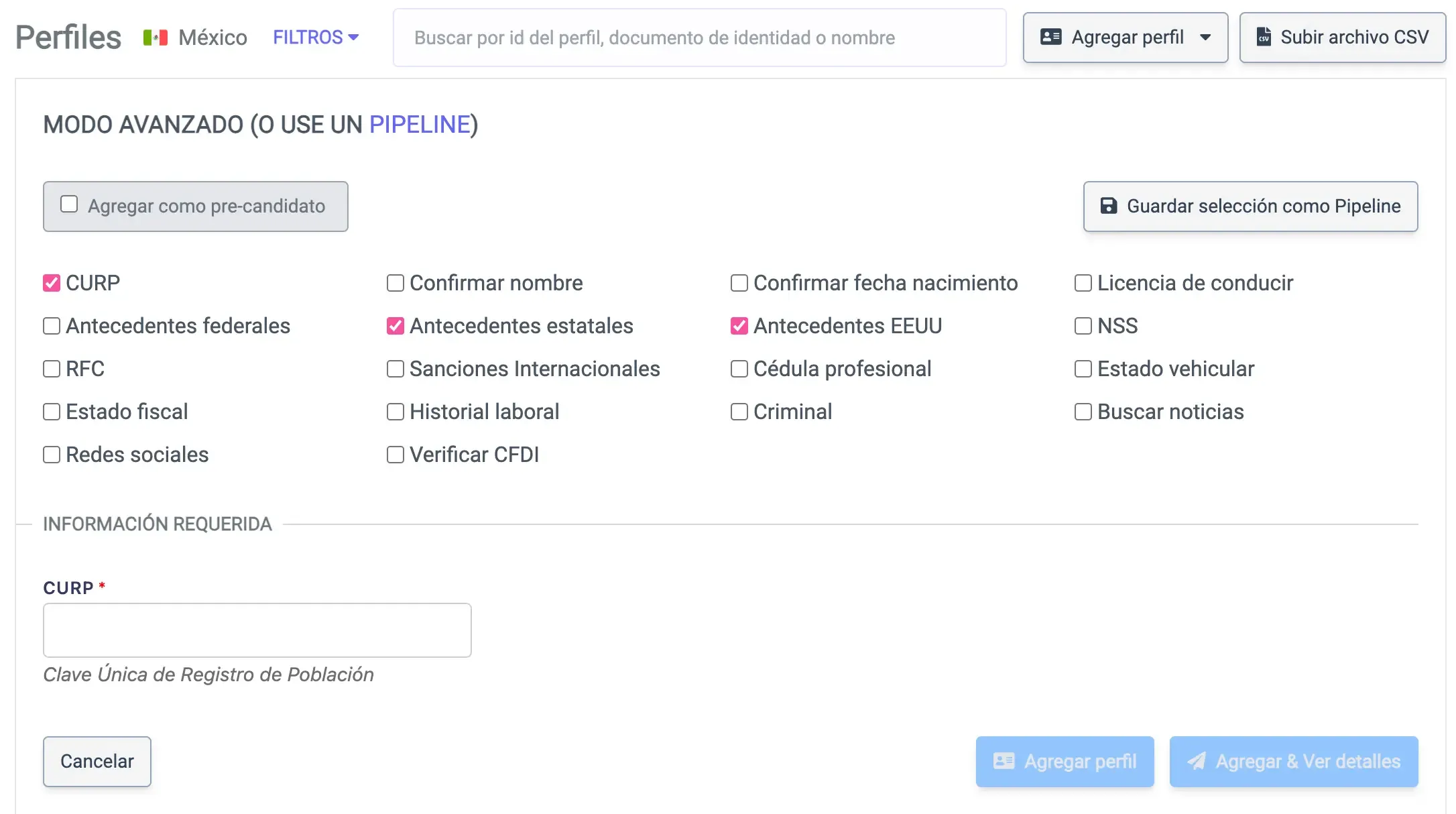Click the ID card icon on the blue Agregar perfil button

click(x=1004, y=762)
